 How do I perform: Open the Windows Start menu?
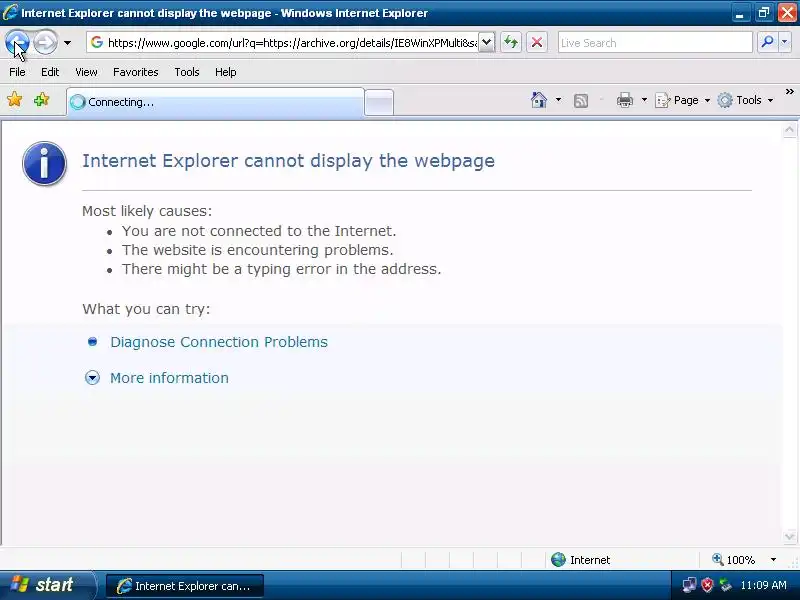pyautogui.click(x=47, y=585)
